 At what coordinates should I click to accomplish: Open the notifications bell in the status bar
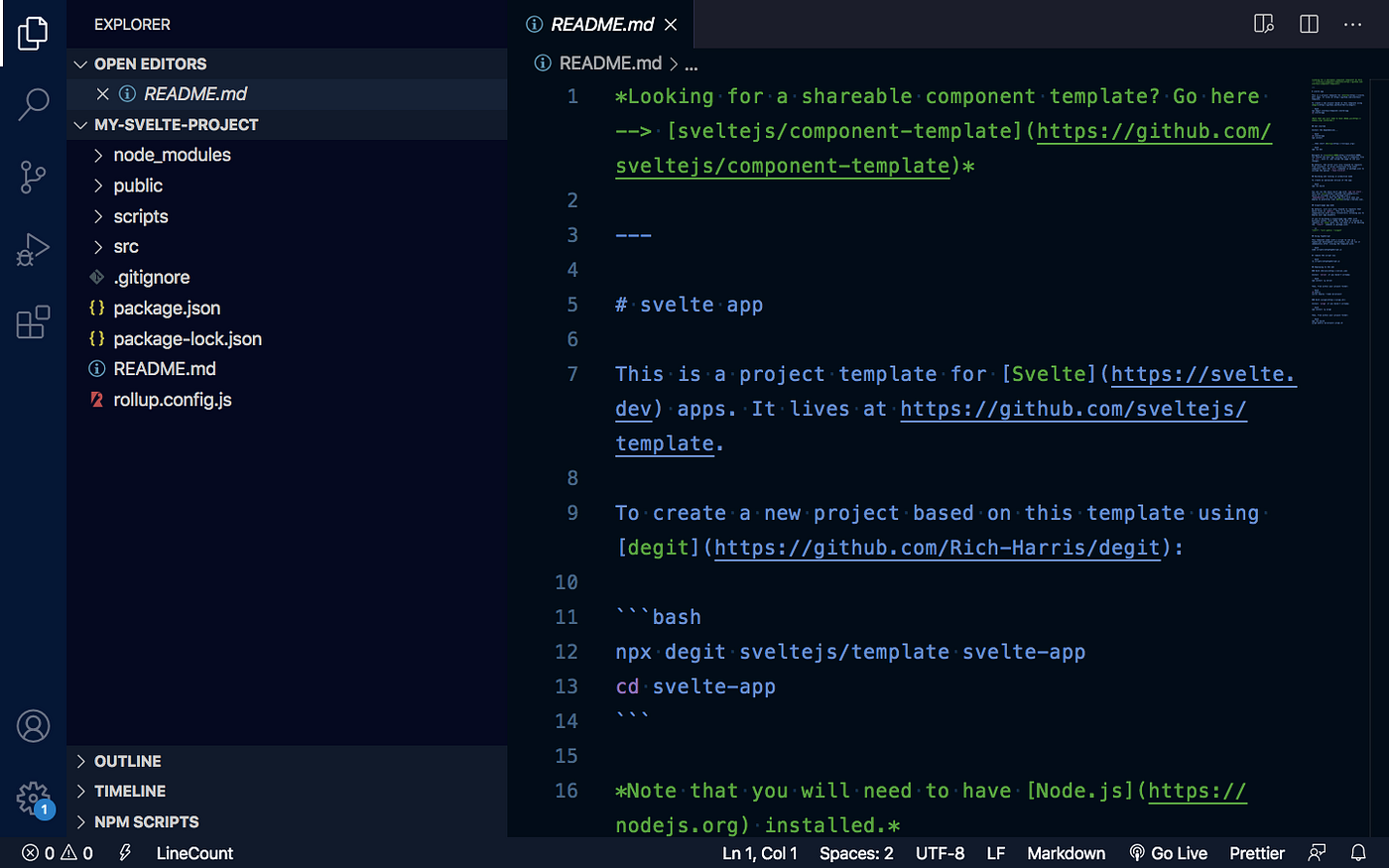(1358, 853)
